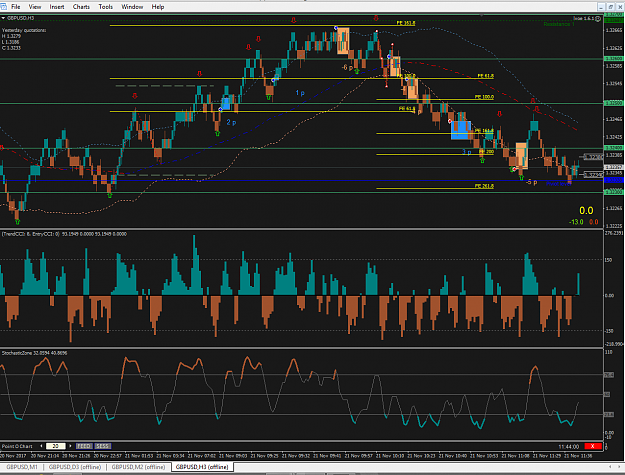This screenshot has height=475, width=625.
Task: Click the '20 Nov 2017' time axis label
Action: click(x=12, y=455)
